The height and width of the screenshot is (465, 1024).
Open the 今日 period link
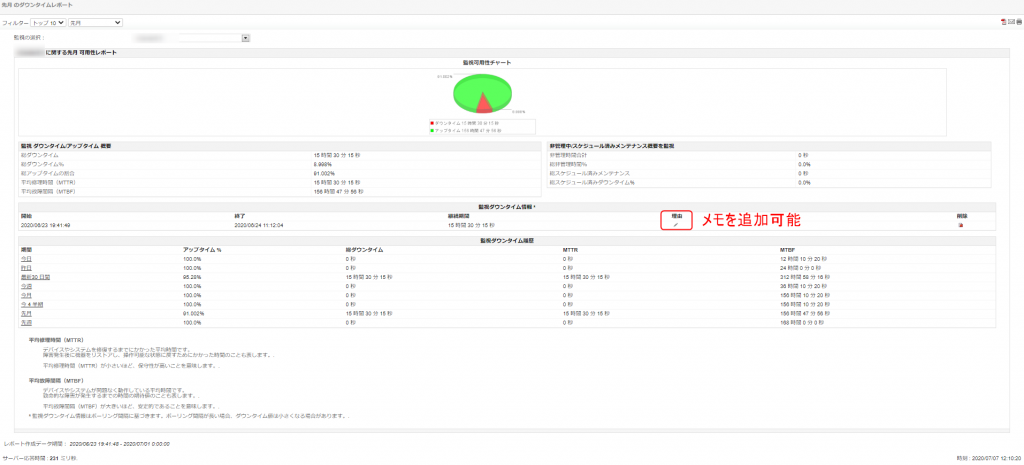26,259
